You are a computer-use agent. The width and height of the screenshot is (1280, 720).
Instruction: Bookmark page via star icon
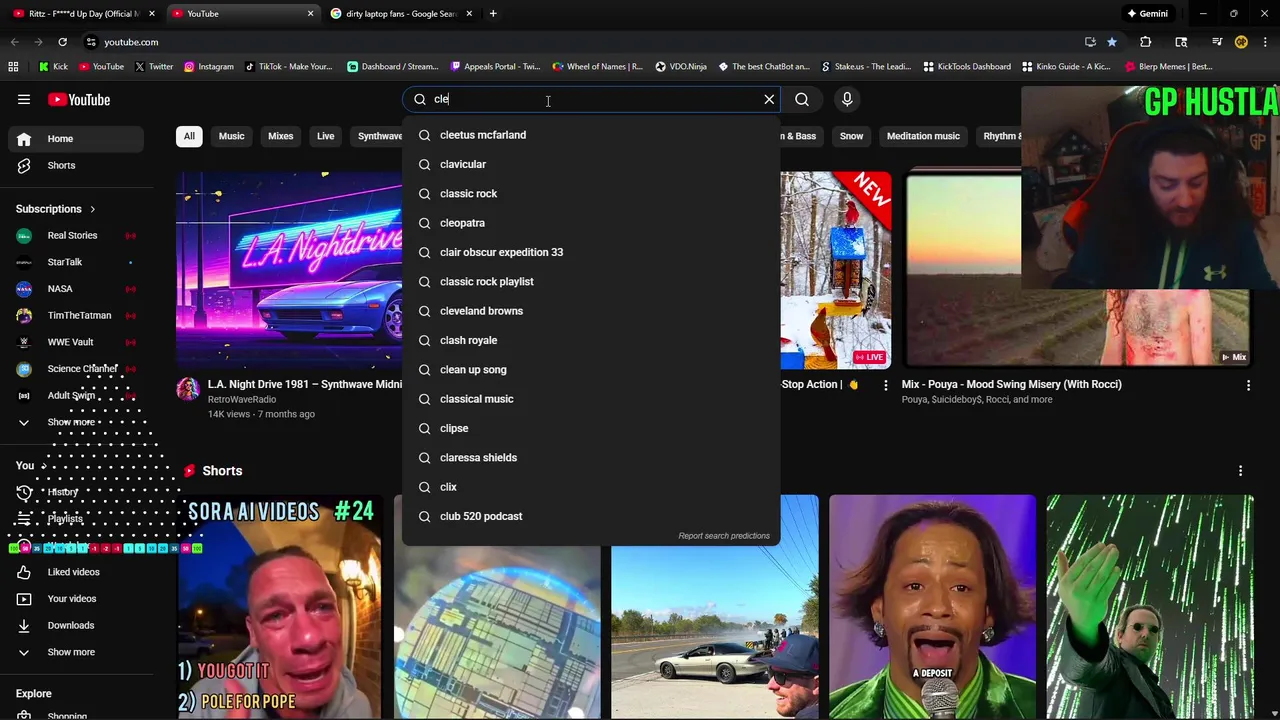coord(1112,42)
